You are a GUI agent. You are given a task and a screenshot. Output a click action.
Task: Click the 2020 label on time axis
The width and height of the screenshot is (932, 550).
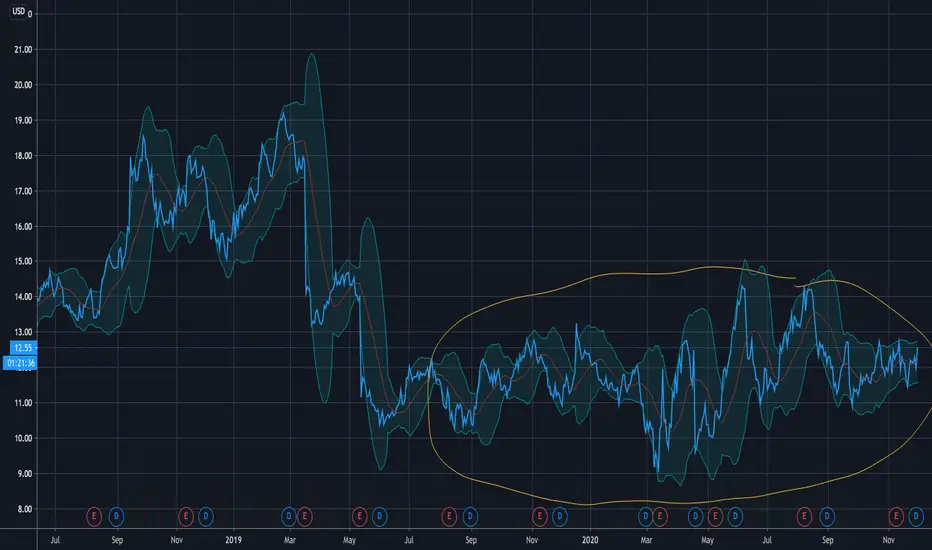click(x=590, y=540)
